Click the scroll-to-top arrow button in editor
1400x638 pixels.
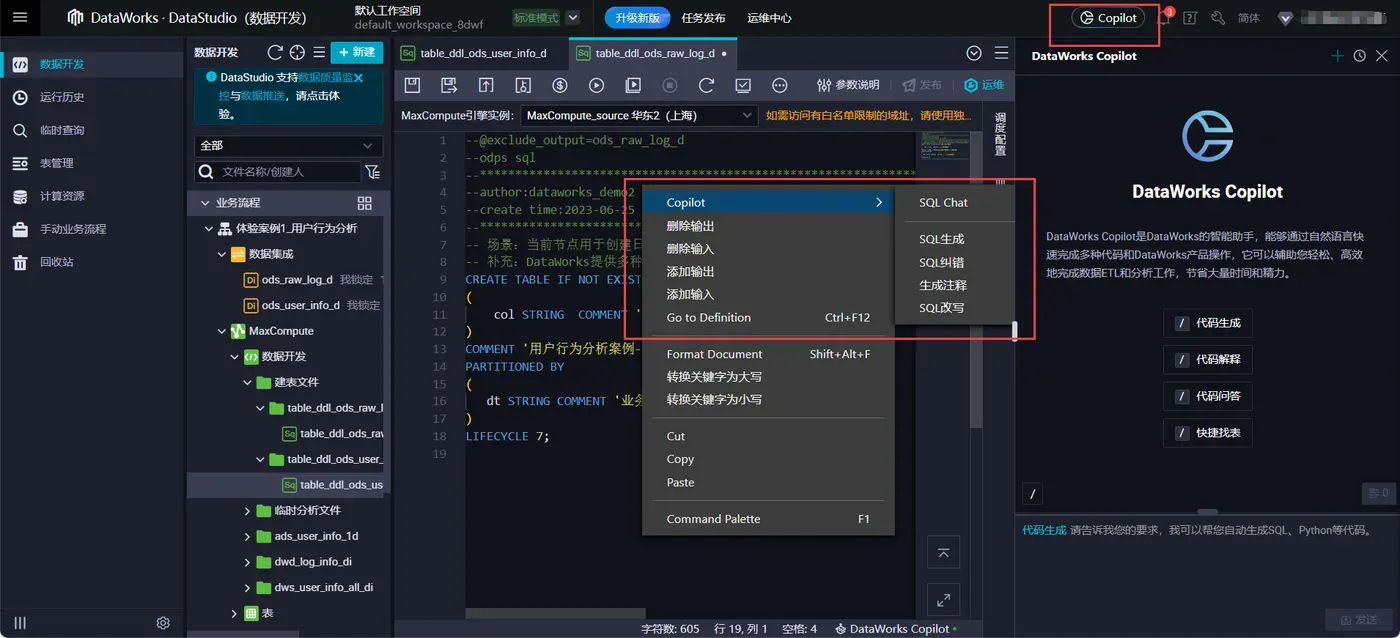coord(943,552)
